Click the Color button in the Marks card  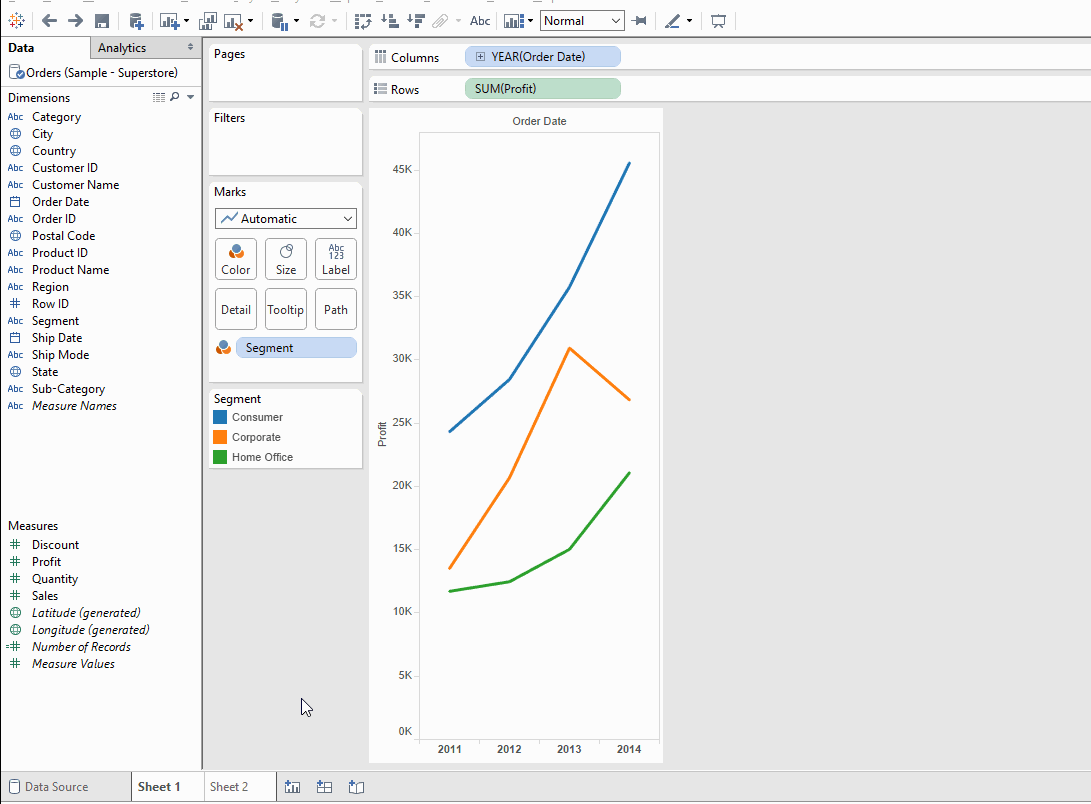click(236, 259)
